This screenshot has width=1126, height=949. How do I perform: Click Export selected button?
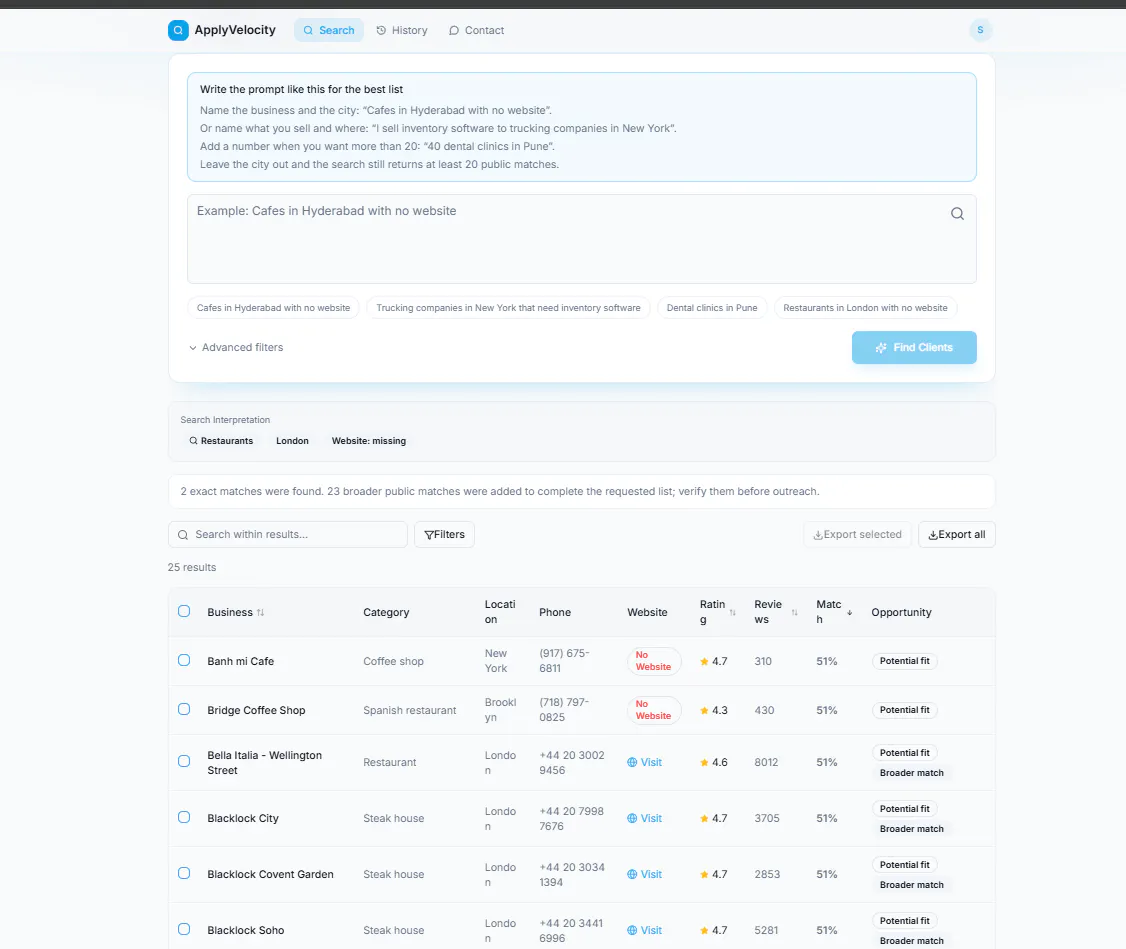[857, 535]
